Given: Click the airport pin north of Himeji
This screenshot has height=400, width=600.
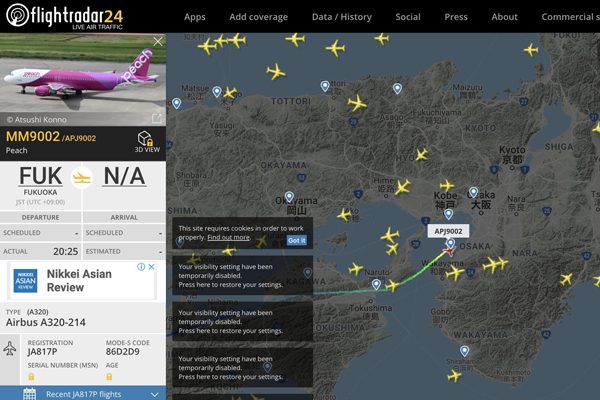Looking at the screenshot, I should click(x=397, y=88).
